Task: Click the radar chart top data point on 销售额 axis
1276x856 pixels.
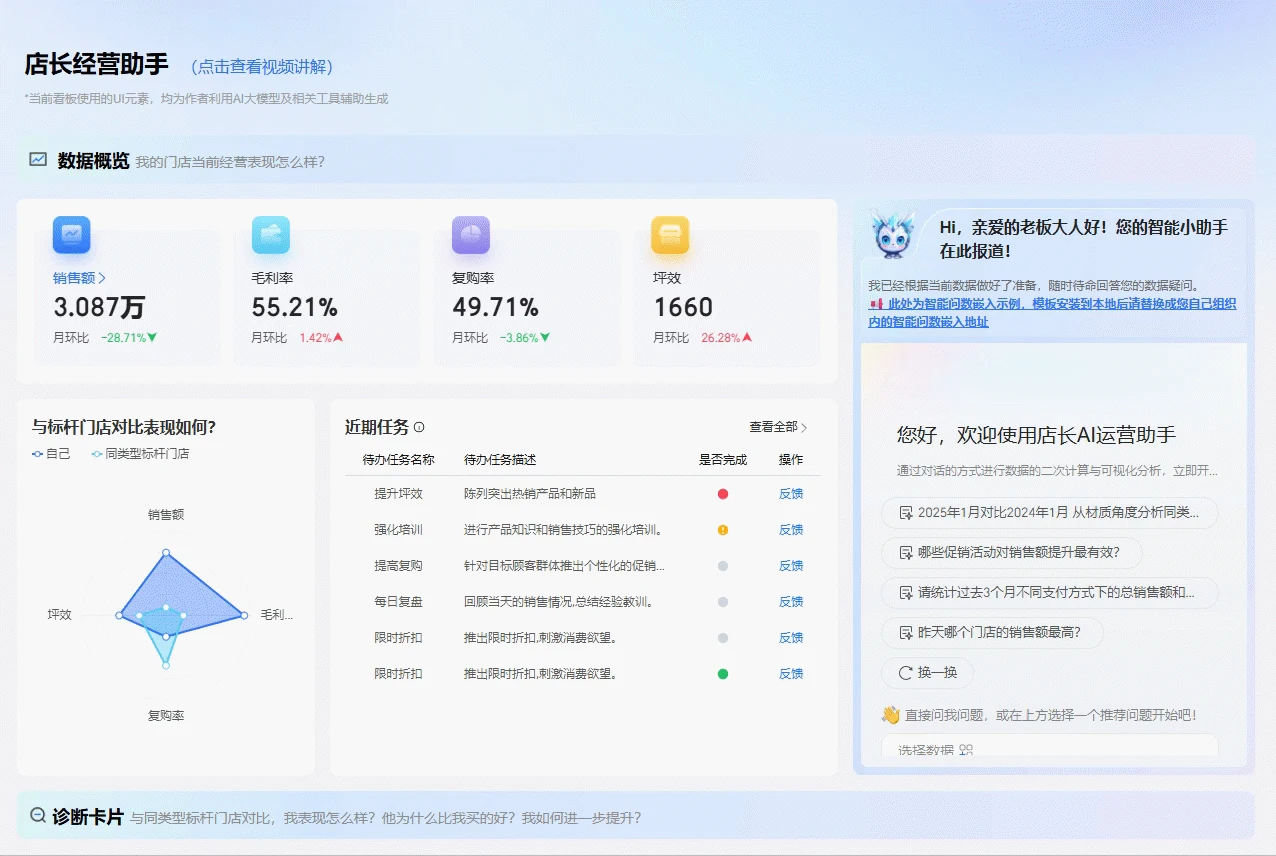Action: (166, 552)
